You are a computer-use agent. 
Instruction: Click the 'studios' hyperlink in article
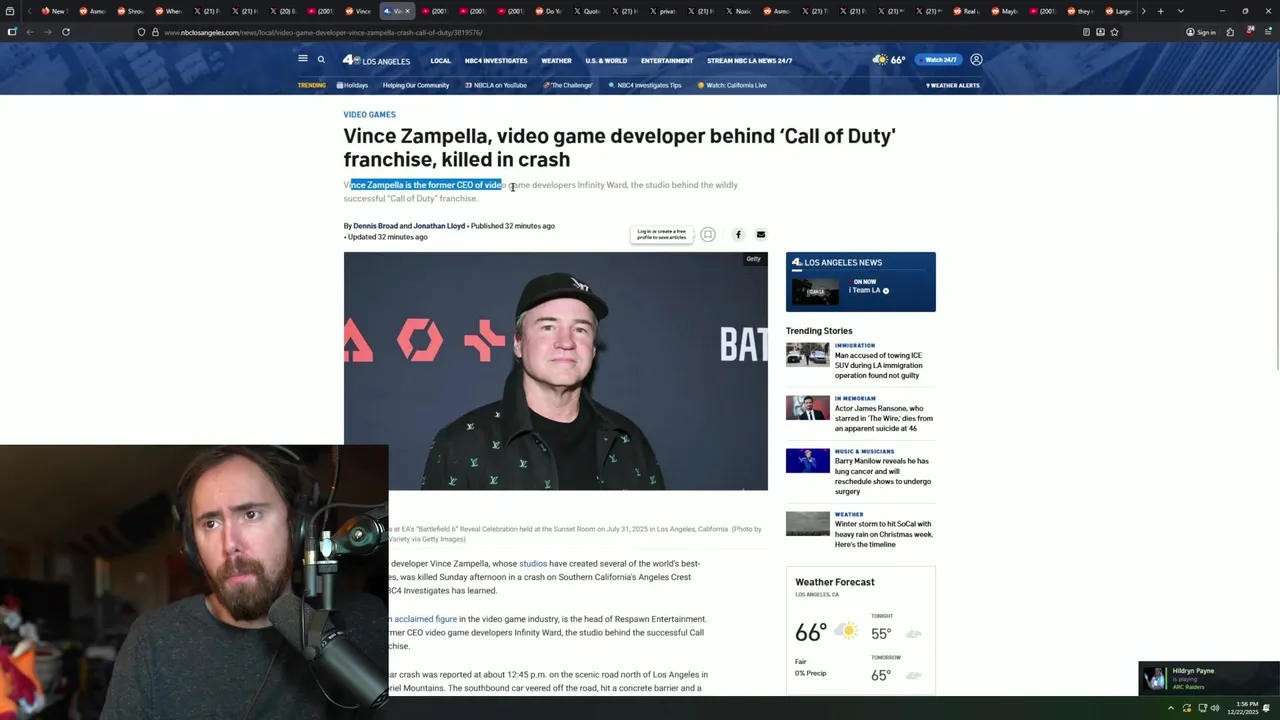tap(533, 563)
